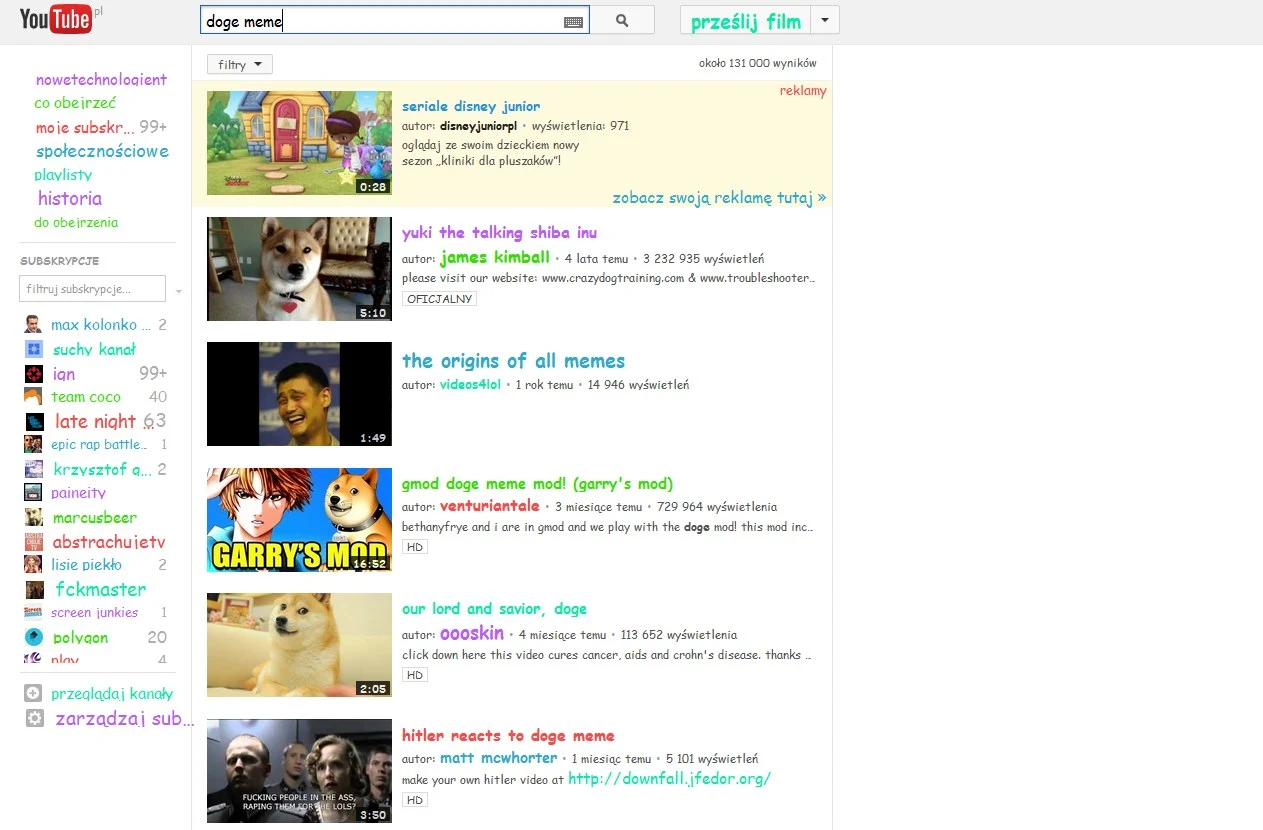This screenshot has height=830, width=1263.
Task: Click the search magnifier icon
Action: click(623, 19)
